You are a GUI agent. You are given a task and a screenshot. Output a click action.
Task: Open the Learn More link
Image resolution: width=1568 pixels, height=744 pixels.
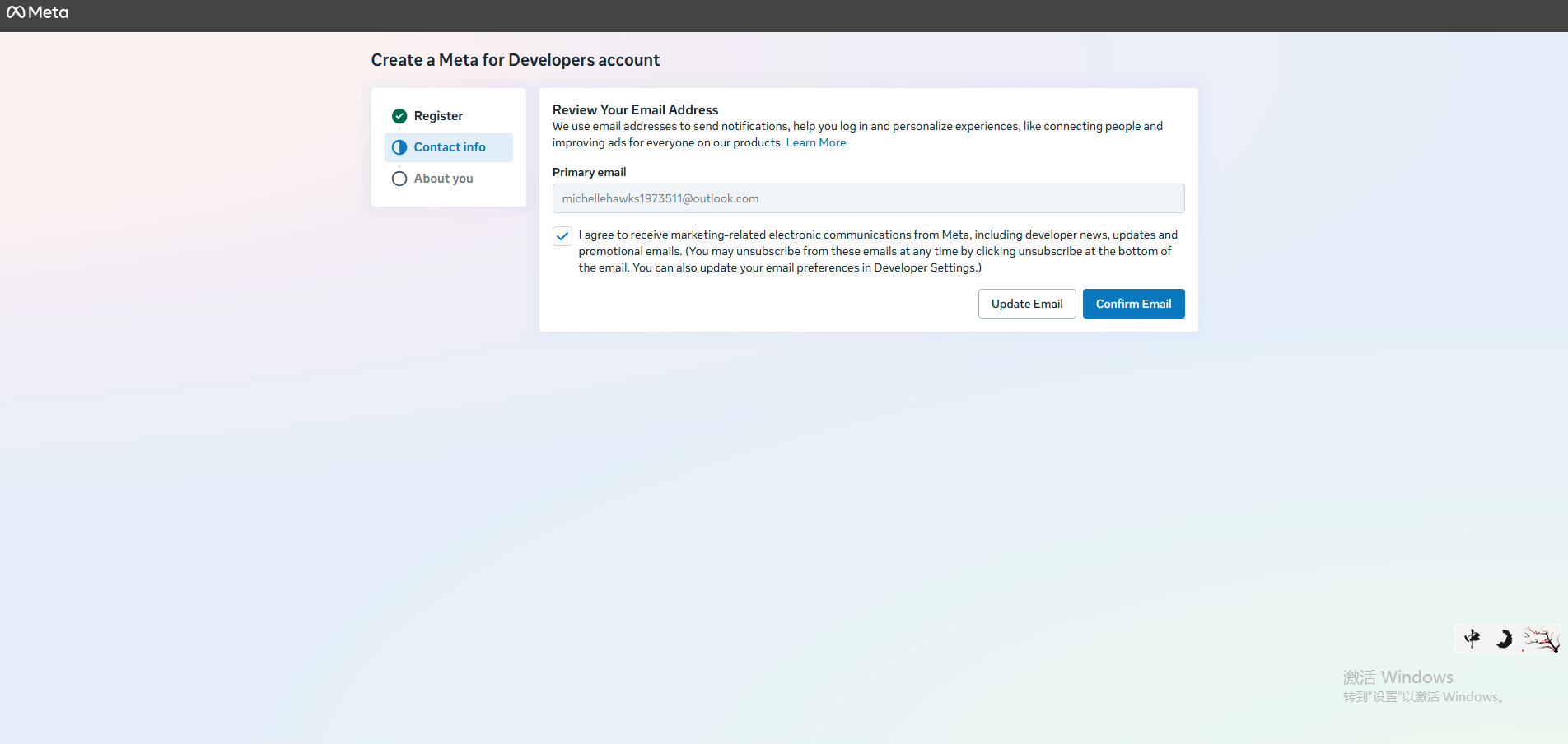point(816,142)
